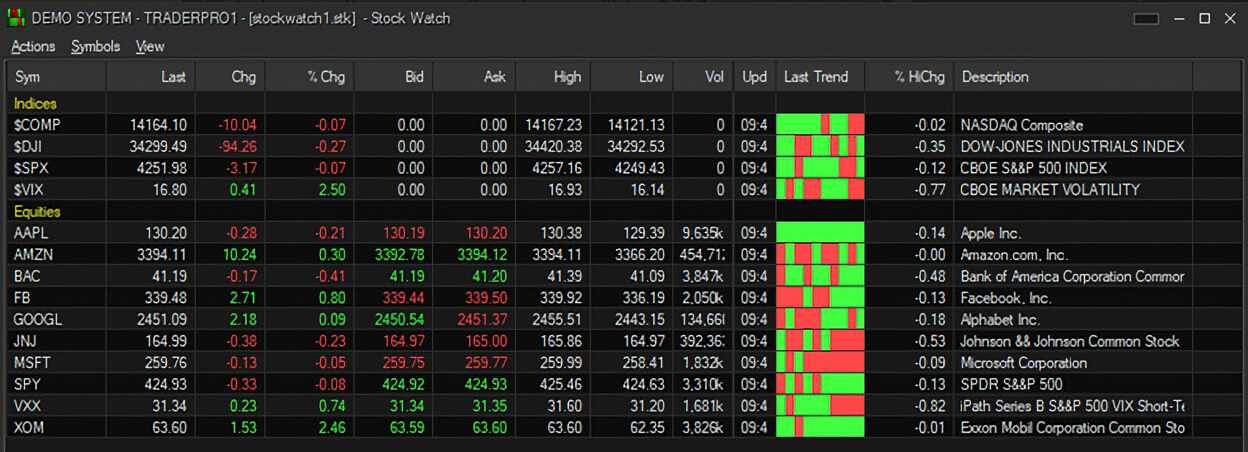Select the AMZN symbol

point(31,255)
